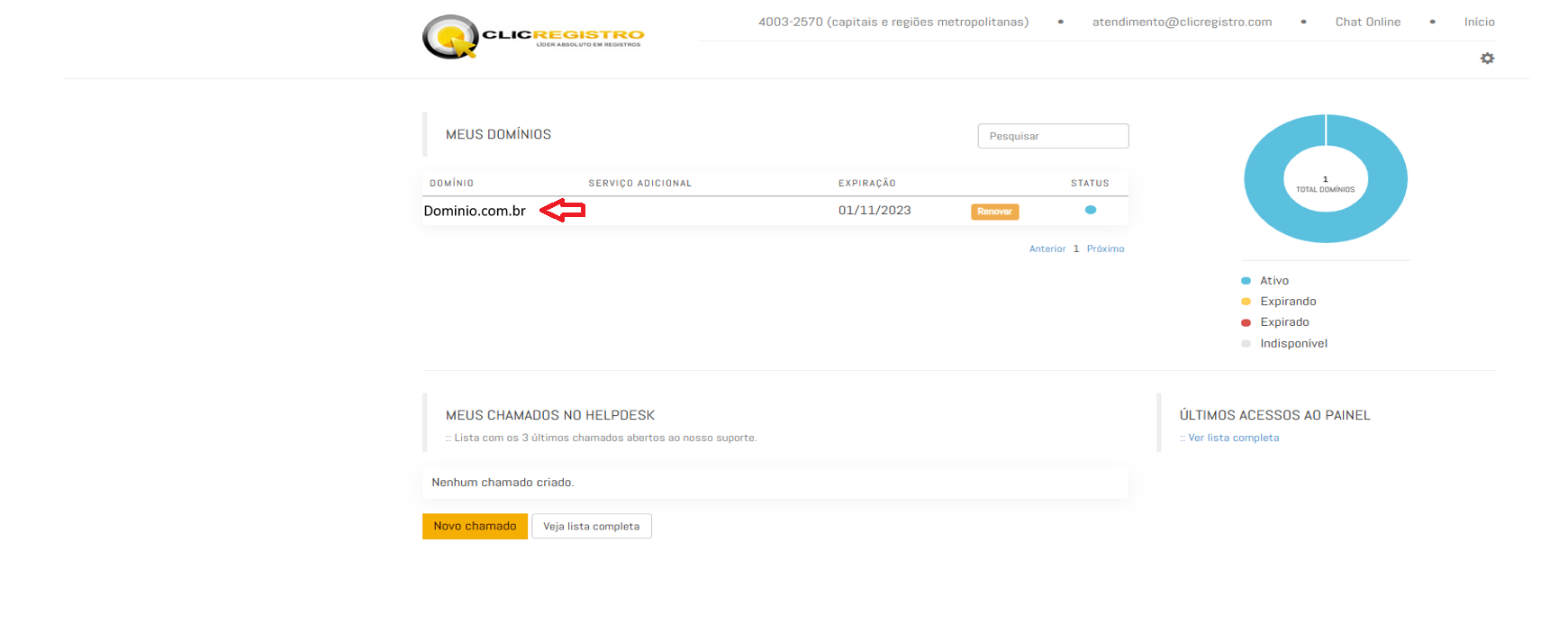Focus the Pesquisar search field
This screenshot has height=642, width=1568.
pos(1053,136)
